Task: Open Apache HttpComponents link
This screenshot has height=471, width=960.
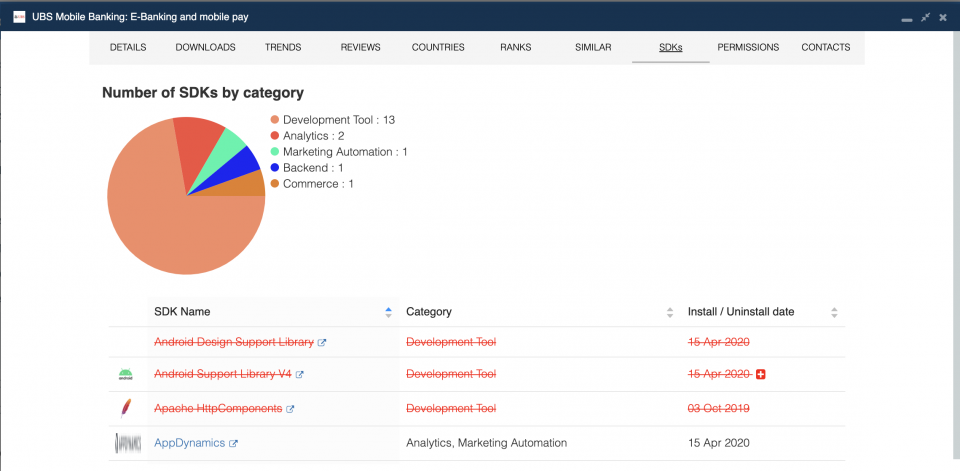Action: point(218,409)
